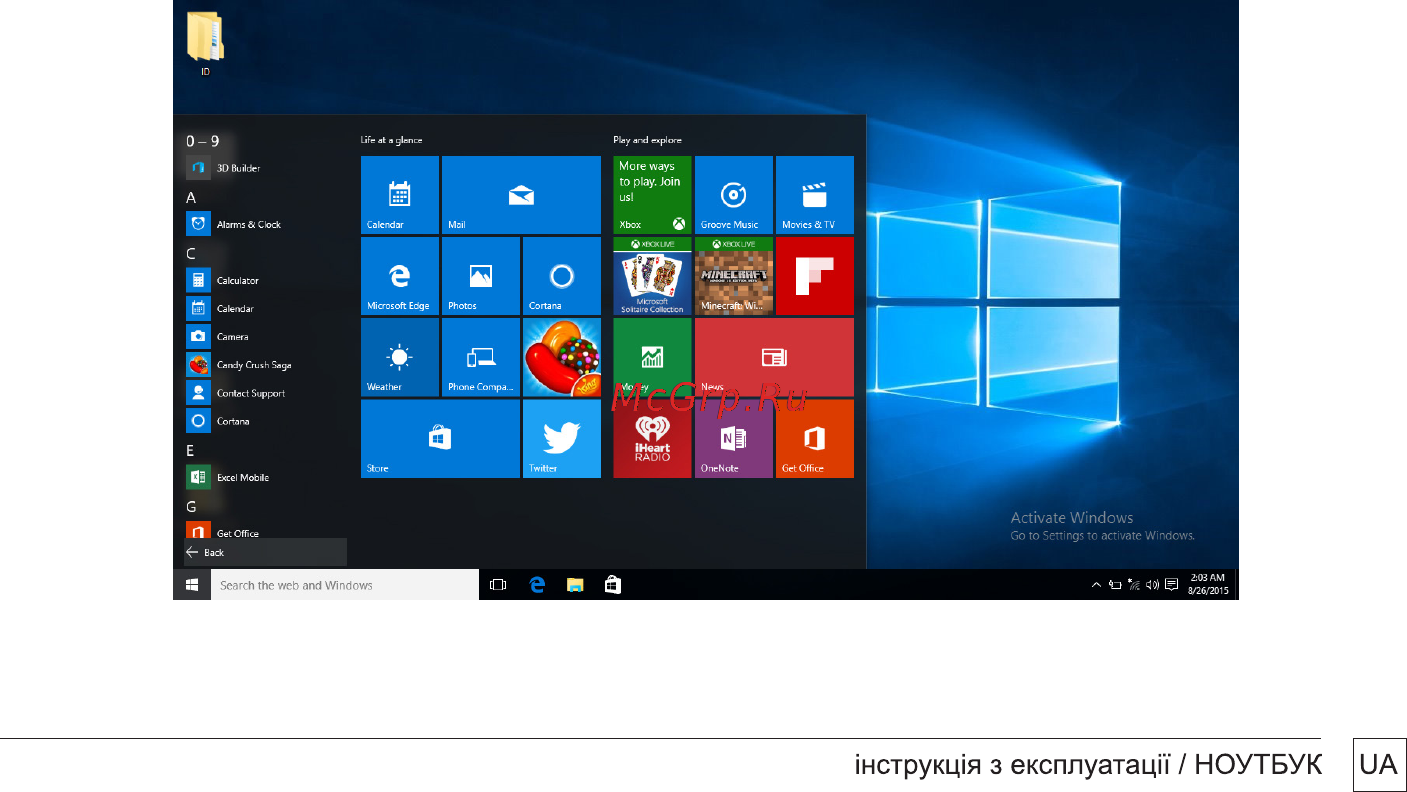The height and width of the screenshot is (792, 1407).
Task: Click the Life at a glance group title
Action: coord(391,140)
